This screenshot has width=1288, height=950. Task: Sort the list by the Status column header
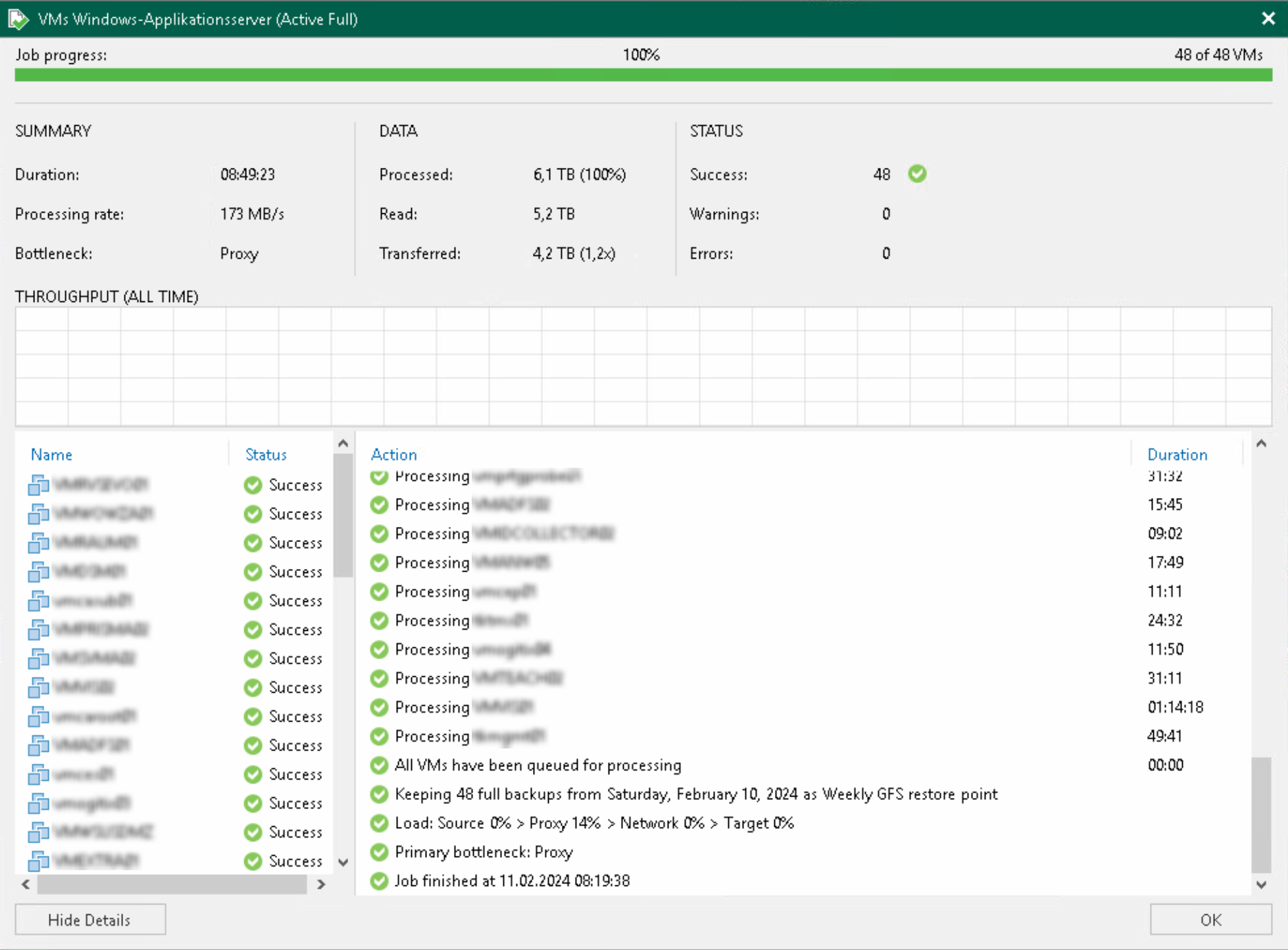[x=265, y=454]
